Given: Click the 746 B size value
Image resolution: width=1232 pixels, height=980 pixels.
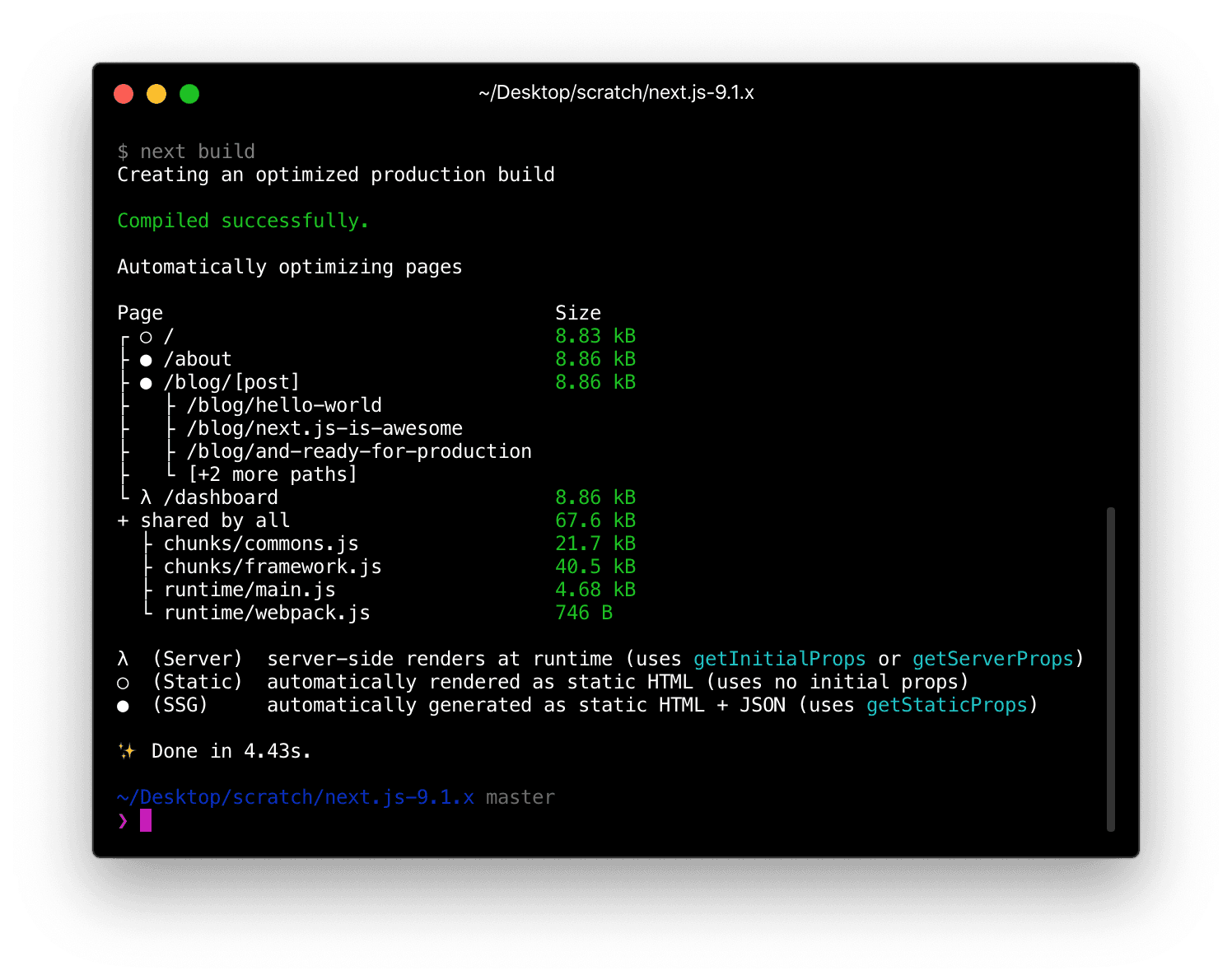Looking at the screenshot, I should pyautogui.click(x=584, y=613).
